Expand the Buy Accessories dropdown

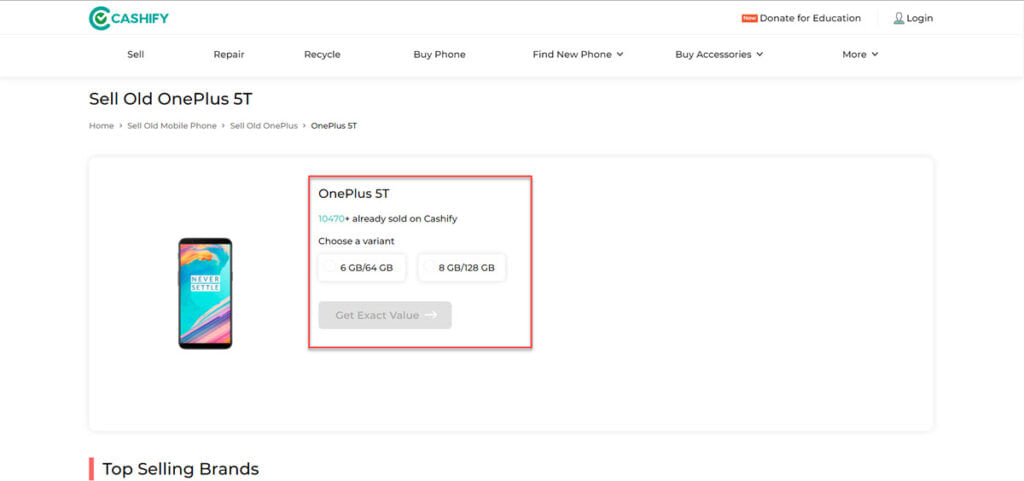[x=719, y=55]
